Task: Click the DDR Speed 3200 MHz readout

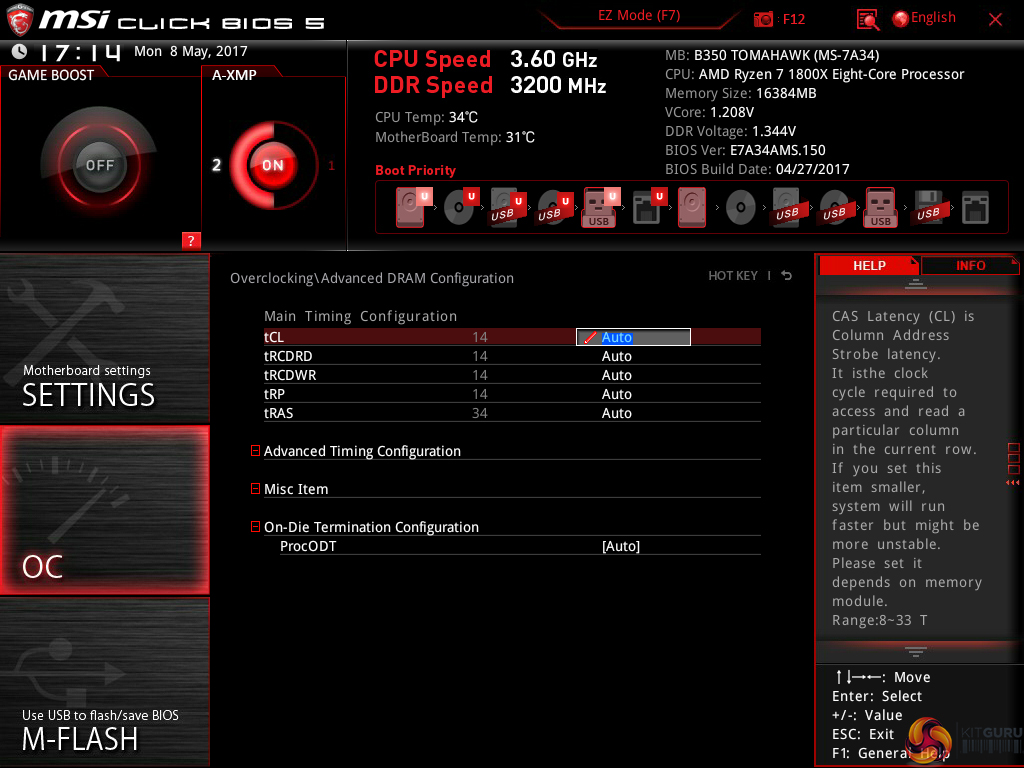Action: [x=490, y=86]
